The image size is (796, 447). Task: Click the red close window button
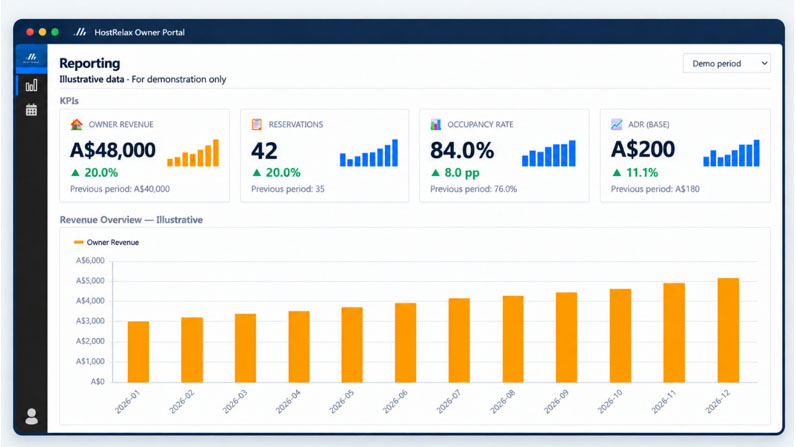(x=30, y=32)
